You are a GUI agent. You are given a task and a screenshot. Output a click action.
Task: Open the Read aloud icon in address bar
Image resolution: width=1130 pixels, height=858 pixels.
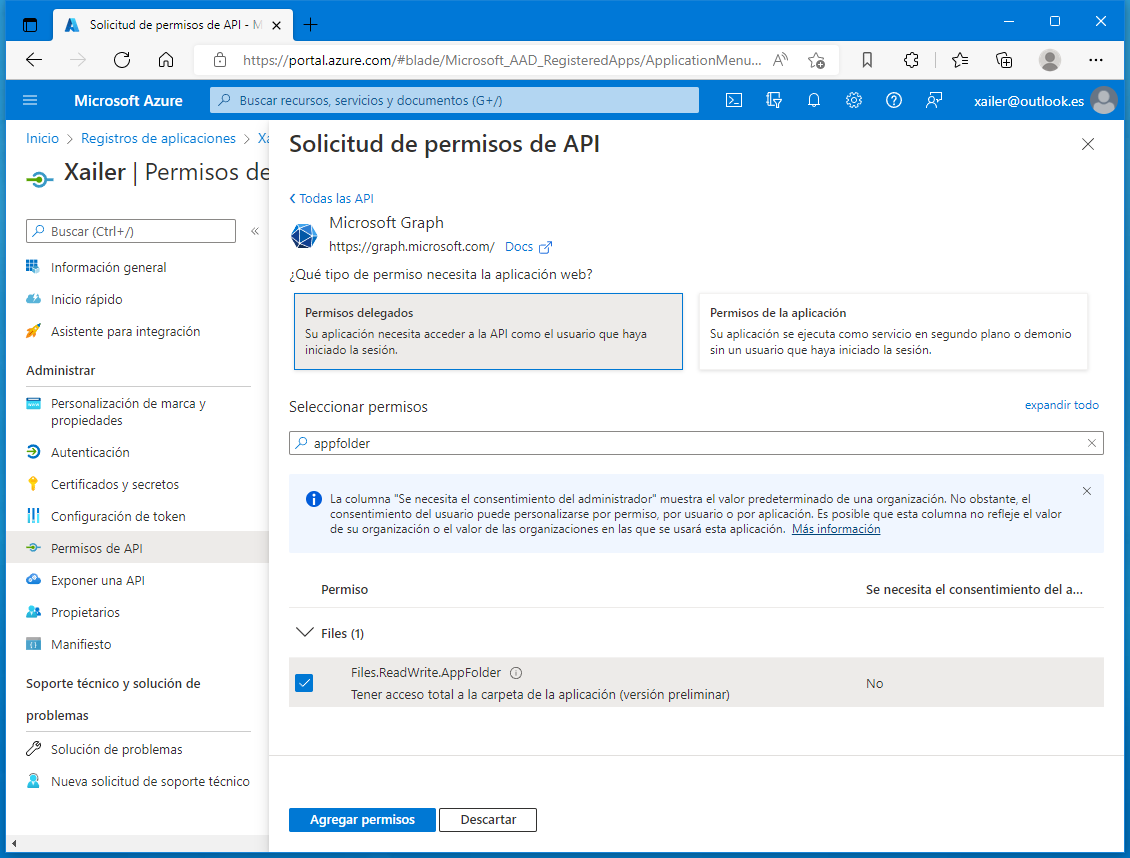pos(780,60)
